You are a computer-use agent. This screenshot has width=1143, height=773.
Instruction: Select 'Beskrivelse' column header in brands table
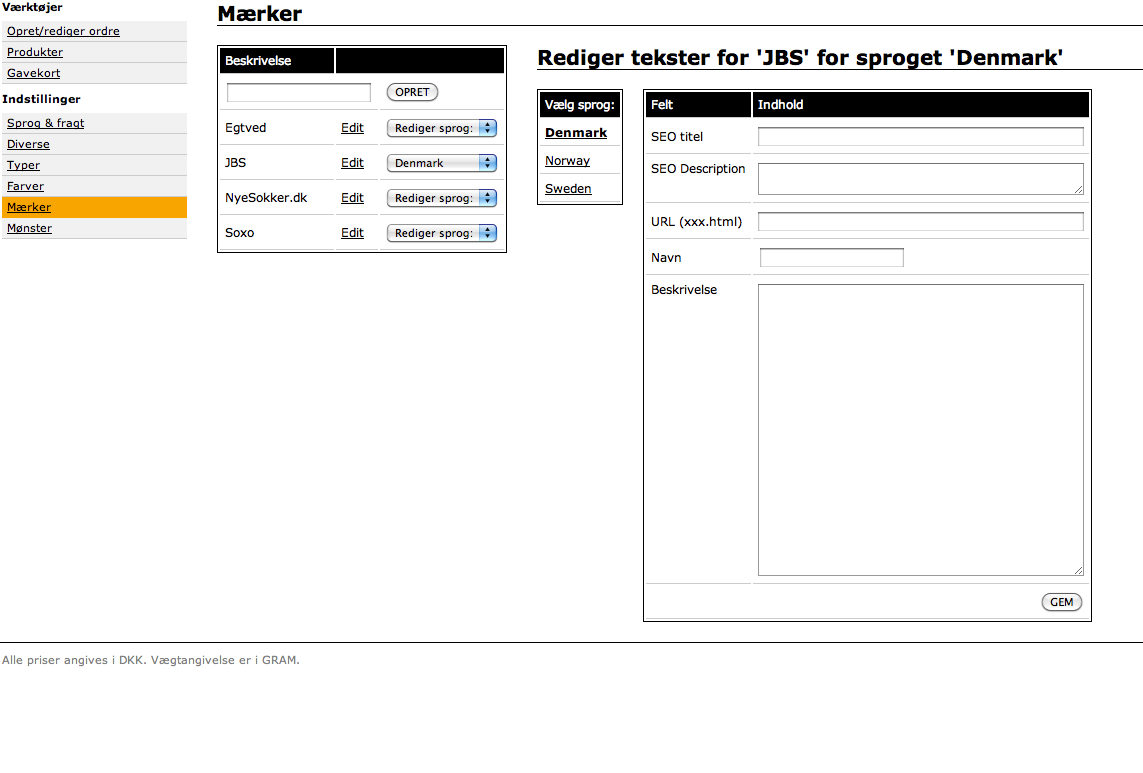coord(258,61)
